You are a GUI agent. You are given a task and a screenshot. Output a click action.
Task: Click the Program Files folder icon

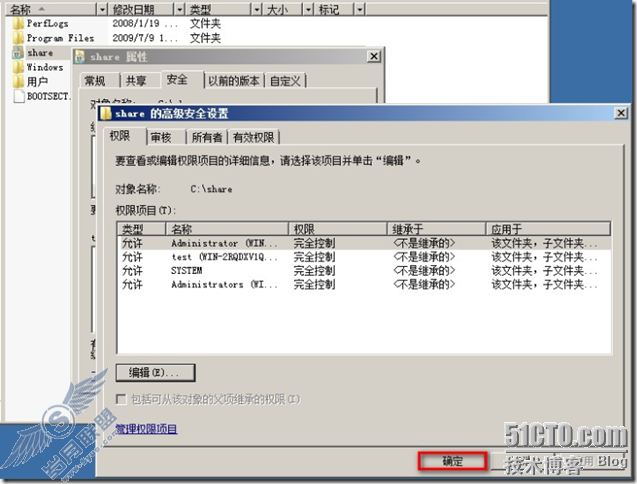pos(17,38)
